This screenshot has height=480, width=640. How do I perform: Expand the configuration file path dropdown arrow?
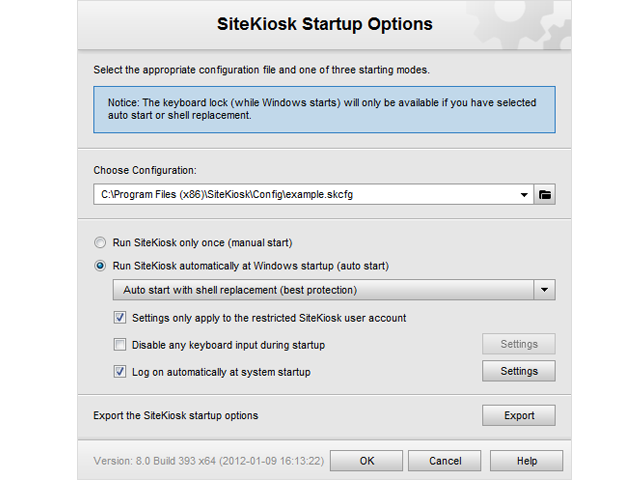pyautogui.click(x=526, y=195)
